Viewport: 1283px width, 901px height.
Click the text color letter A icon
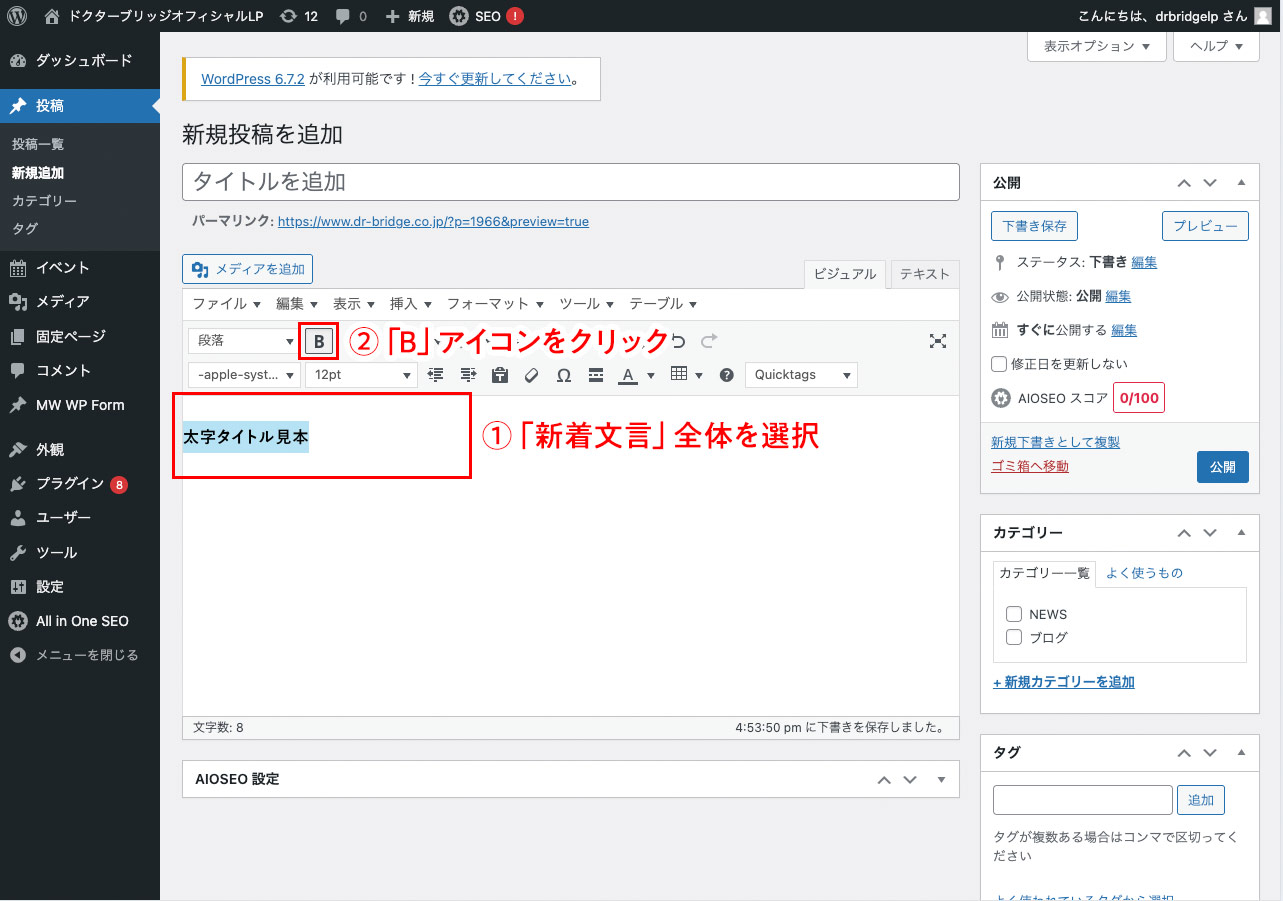point(628,375)
